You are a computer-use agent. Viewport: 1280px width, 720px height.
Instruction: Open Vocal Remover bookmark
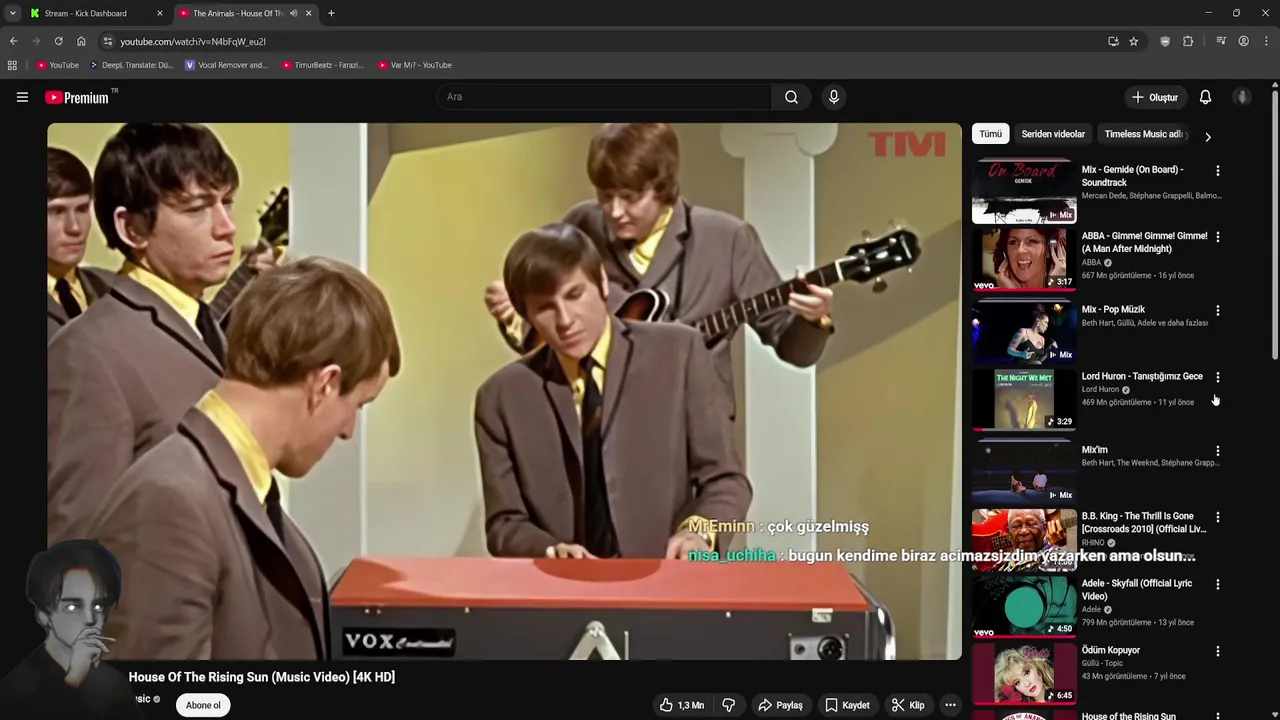[226, 65]
